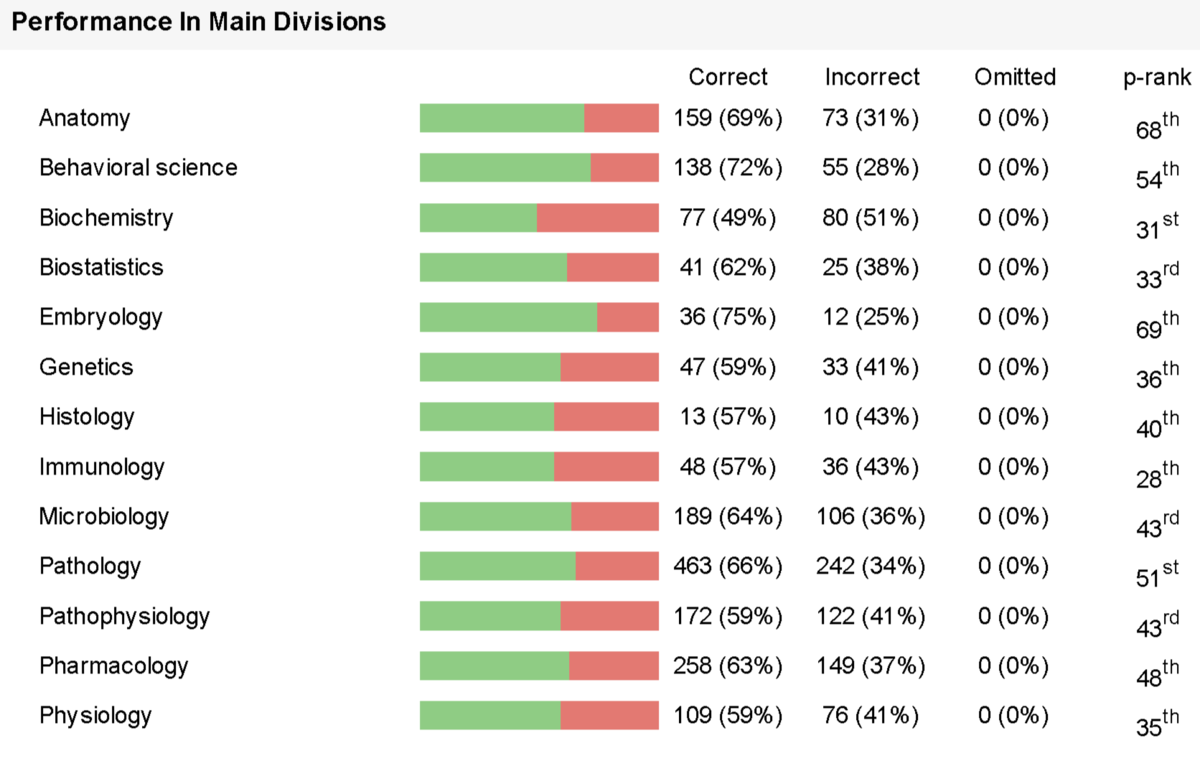Open the Embryology division entry
The height and width of the screenshot is (761, 1200).
point(100,318)
